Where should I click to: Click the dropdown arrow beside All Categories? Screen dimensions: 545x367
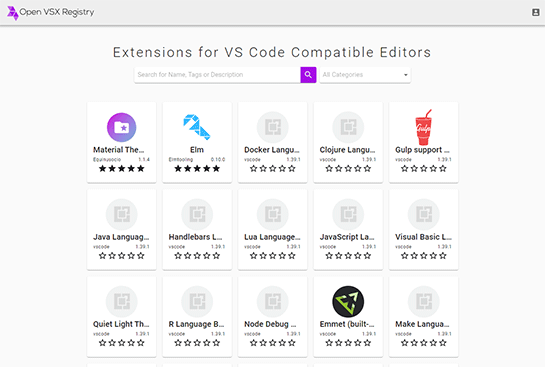pos(405,75)
